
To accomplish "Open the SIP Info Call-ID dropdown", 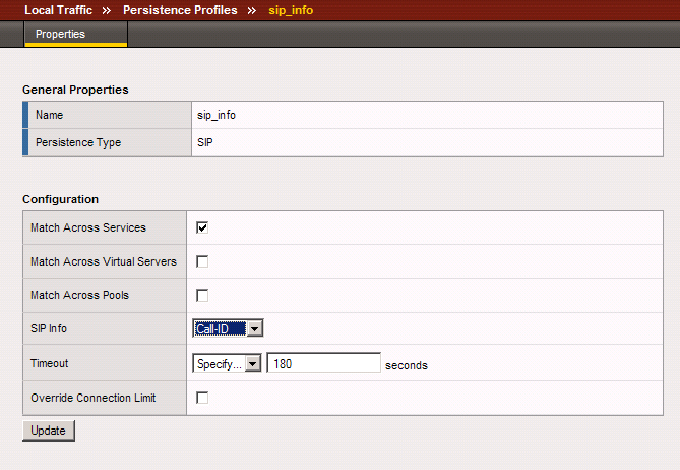I will click(x=227, y=329).
